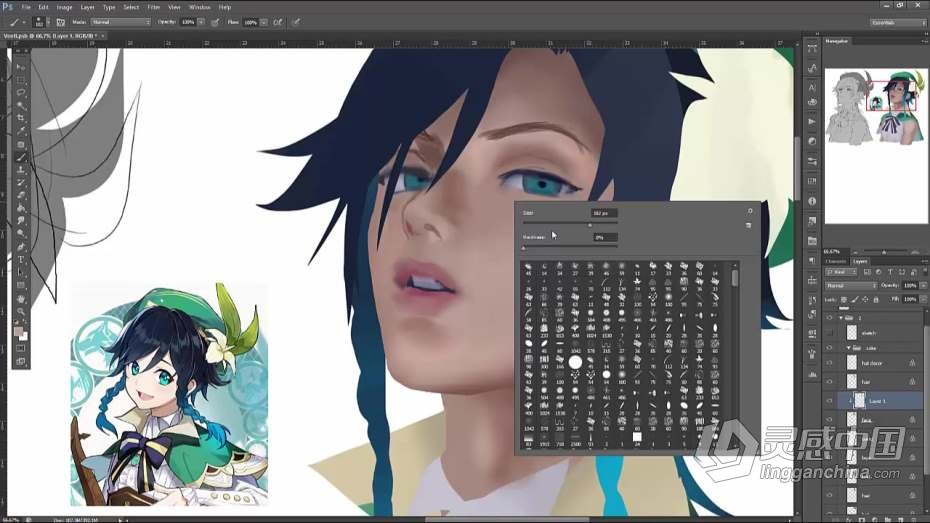
Task: Toggle lock transparent pixels
Action: point(843,299)
